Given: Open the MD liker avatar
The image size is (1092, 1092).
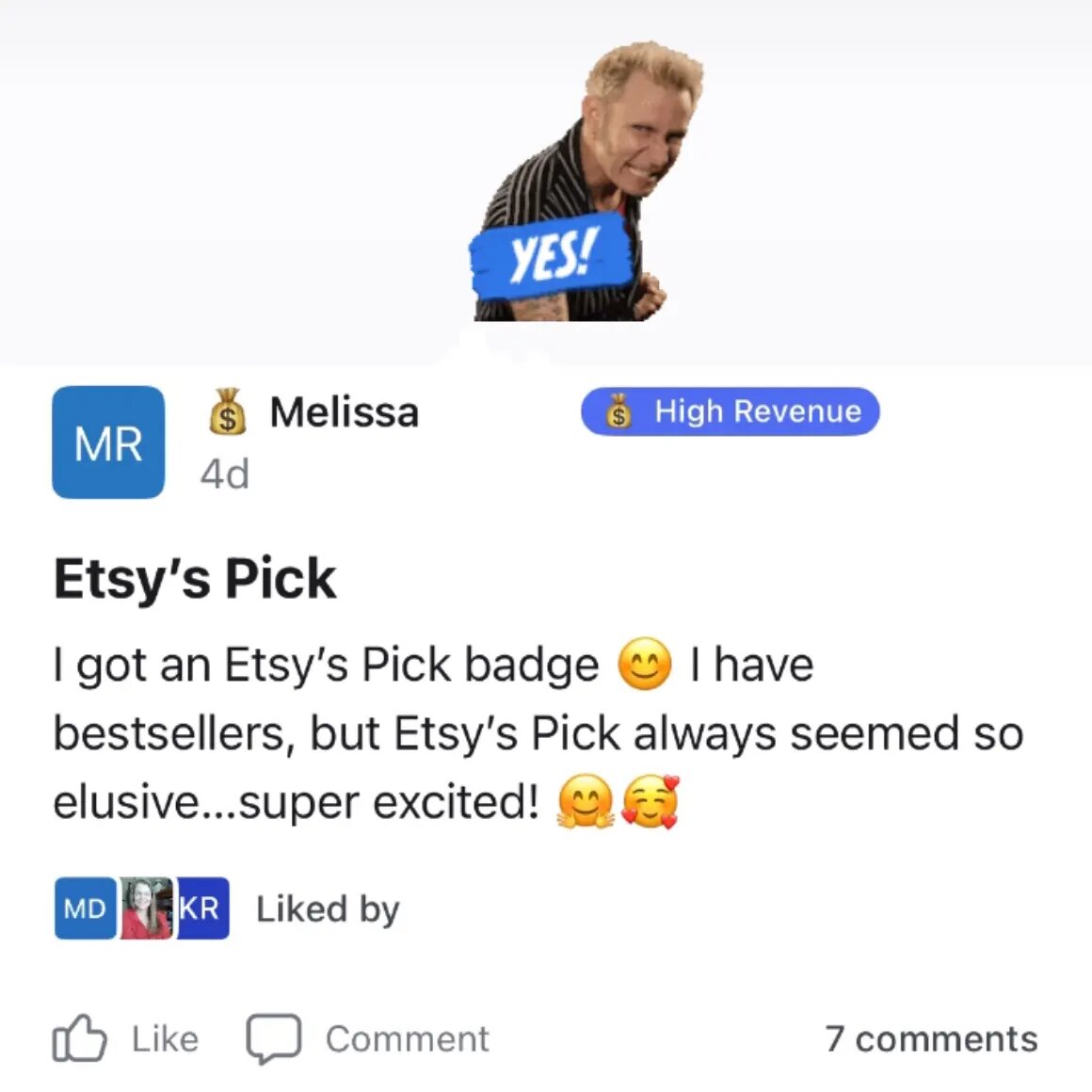Looking at the screenshot, I should coord(85,908).
